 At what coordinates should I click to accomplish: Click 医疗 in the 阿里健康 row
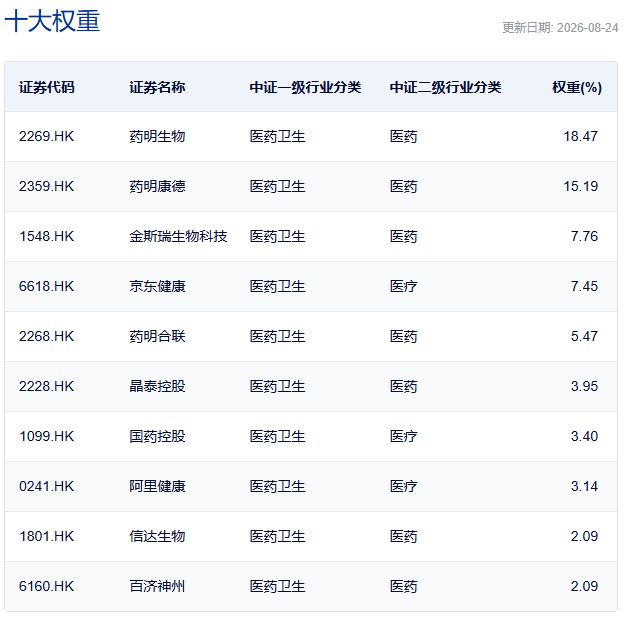coord(404,486)
